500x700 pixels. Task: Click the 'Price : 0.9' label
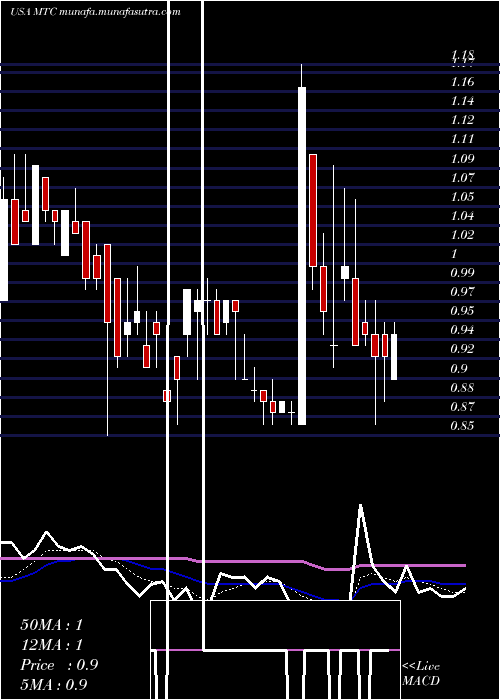[59, 665]
